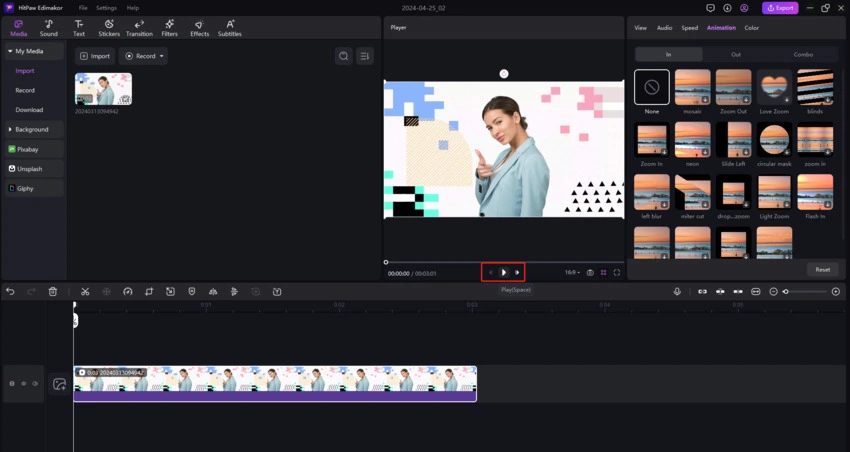
Task: Switch to the Speed tab
Action: pos(690,28)
